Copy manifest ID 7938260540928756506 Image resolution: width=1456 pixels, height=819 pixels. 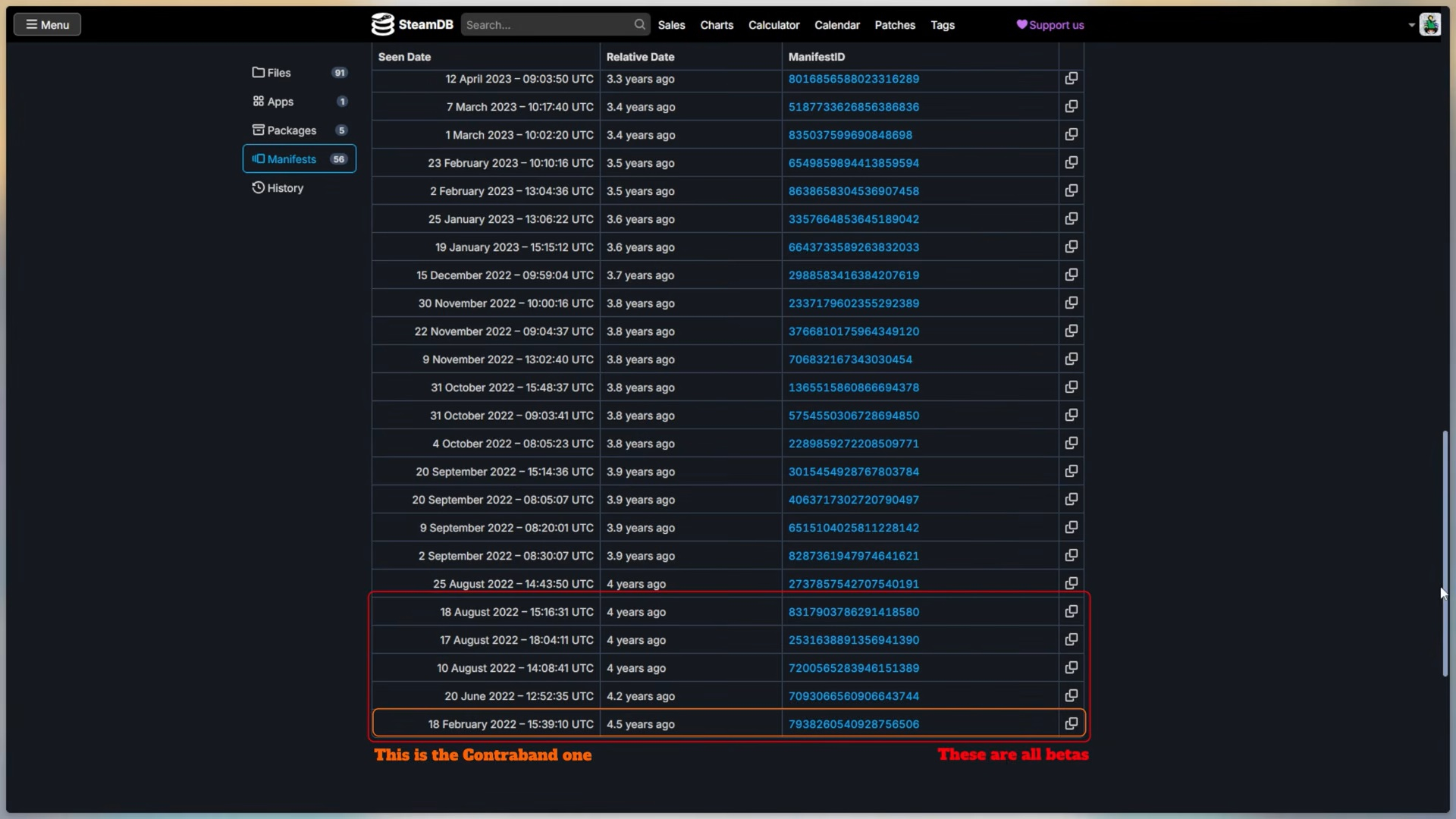coord(1071,724)
